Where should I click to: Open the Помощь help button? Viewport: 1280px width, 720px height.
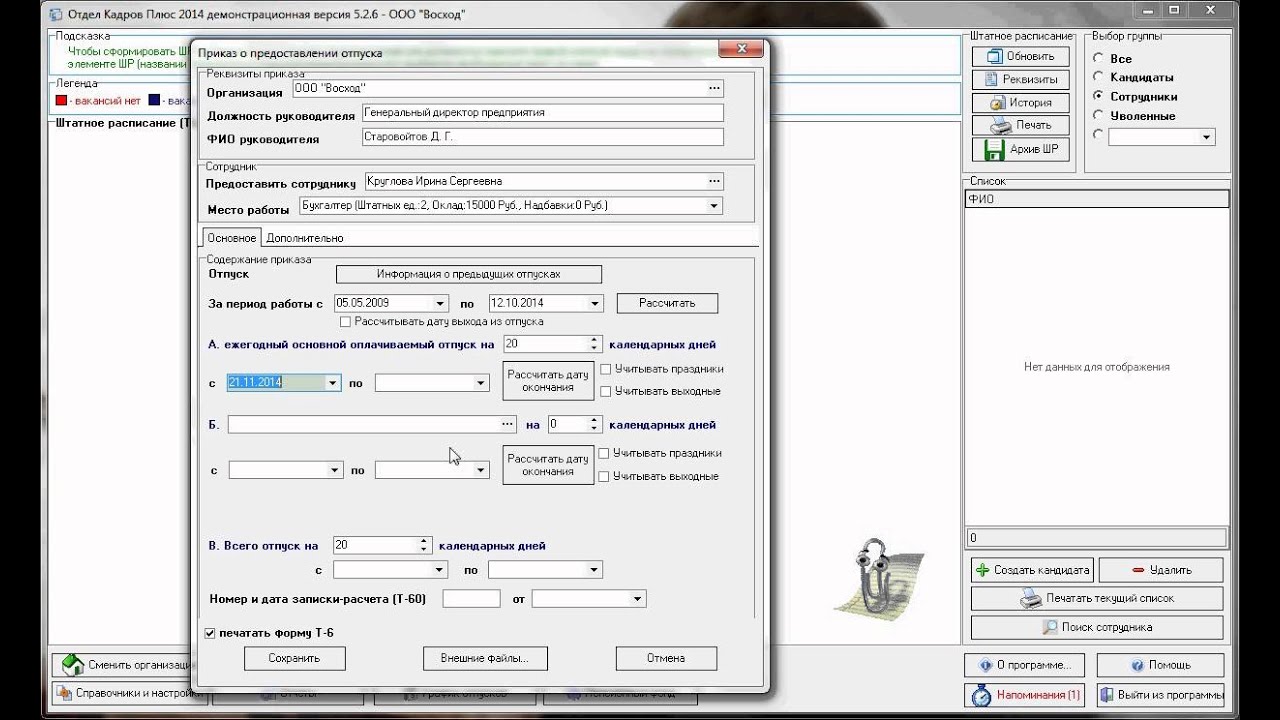(x=1160, y=665)
